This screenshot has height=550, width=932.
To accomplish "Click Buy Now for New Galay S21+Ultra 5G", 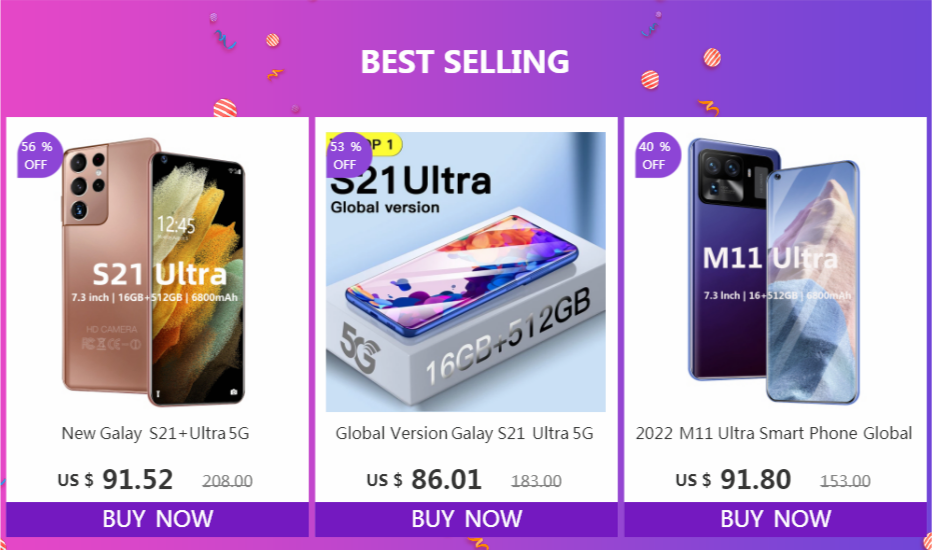I will [158, 519].
